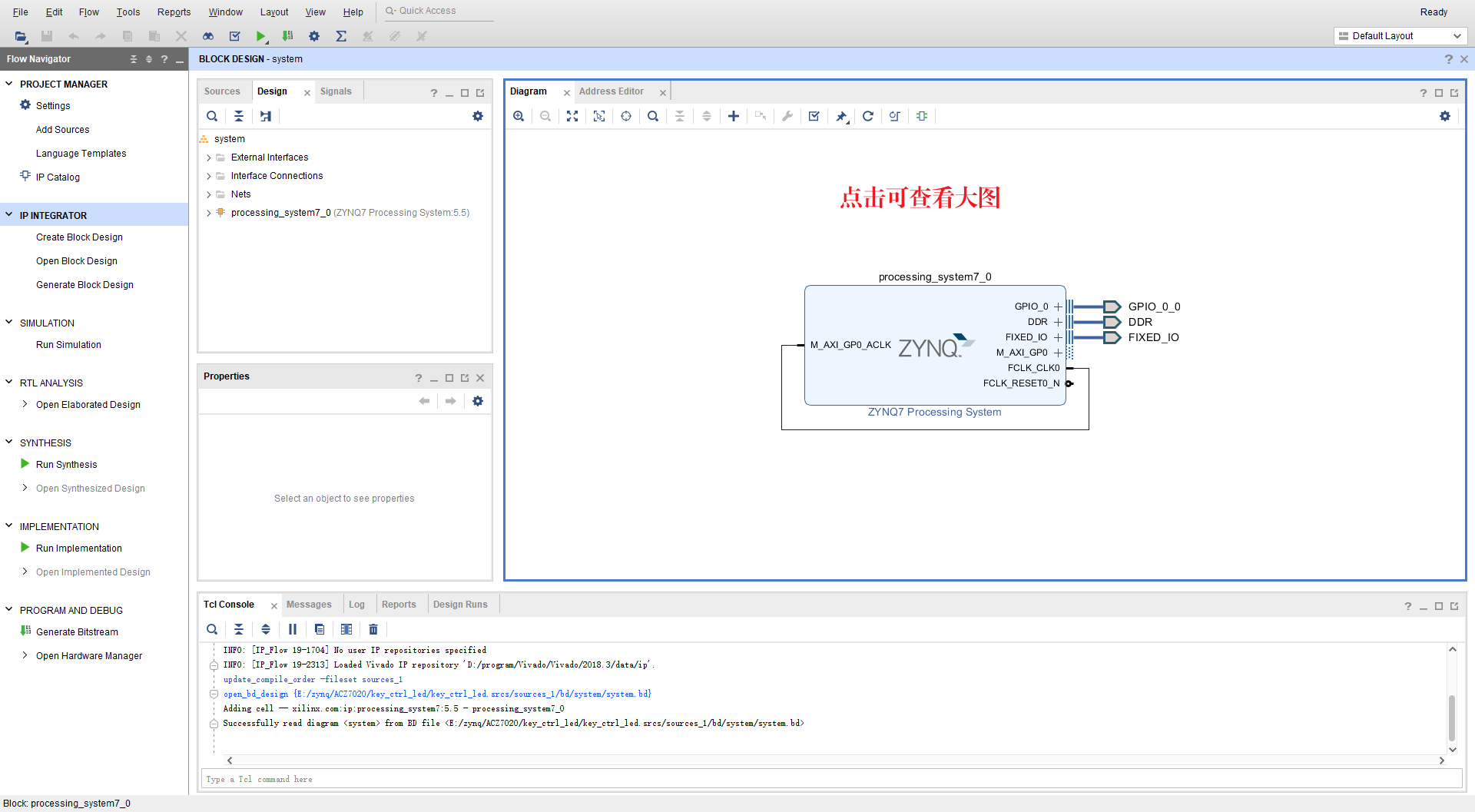Click Run Simulation
Screen dimensions: 1475x812
click(68, 345)
